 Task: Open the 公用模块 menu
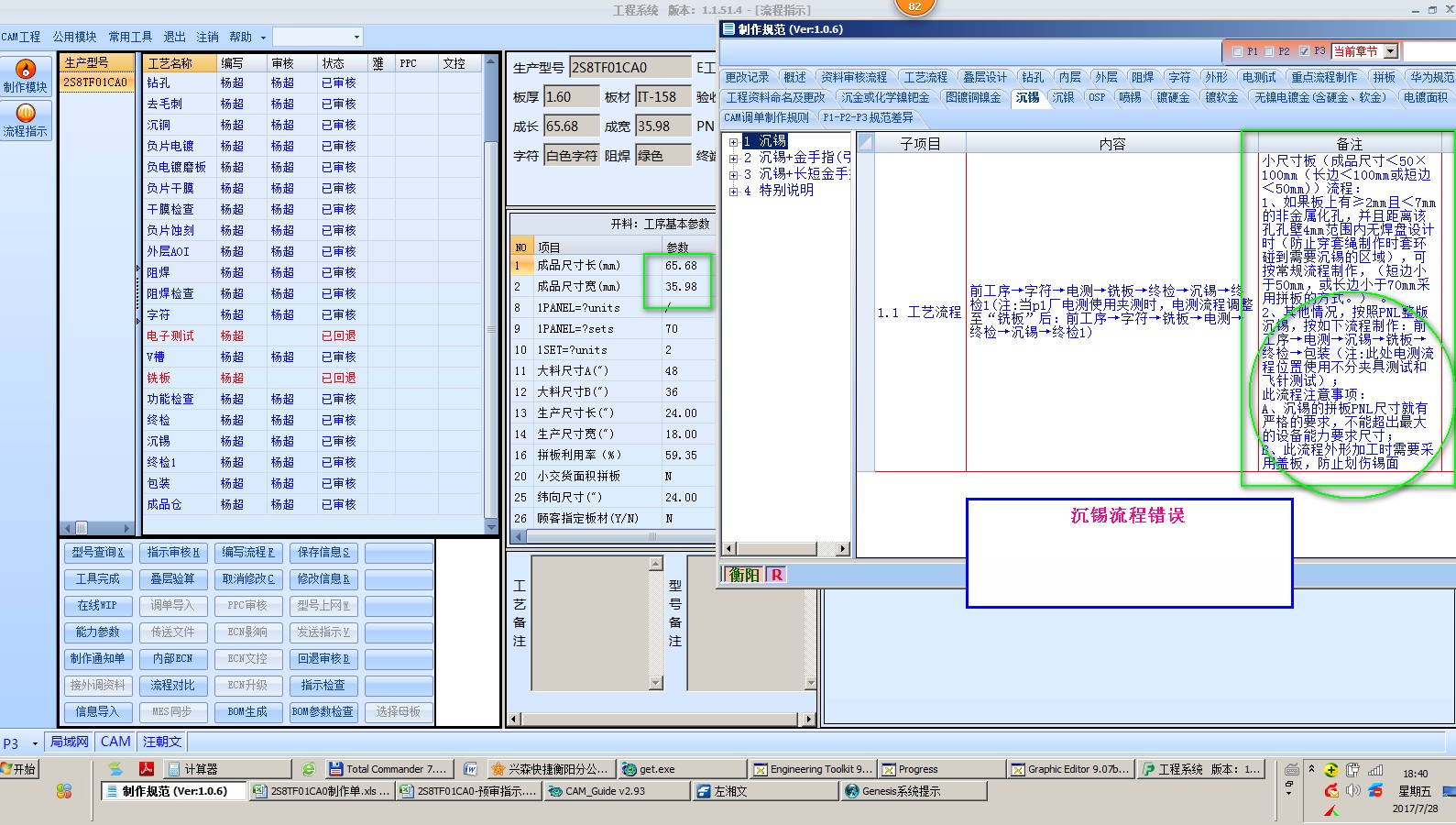pos(74,37)
